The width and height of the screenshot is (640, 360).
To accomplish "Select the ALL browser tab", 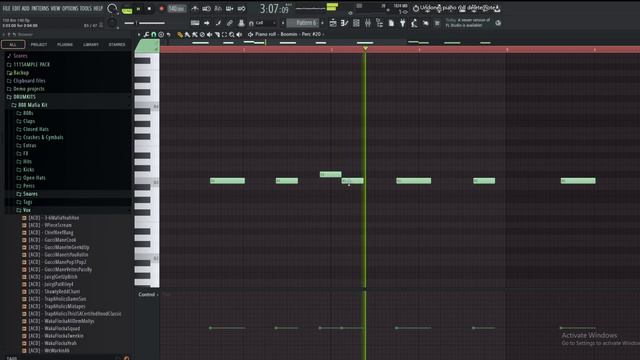I will pos(13,44).
